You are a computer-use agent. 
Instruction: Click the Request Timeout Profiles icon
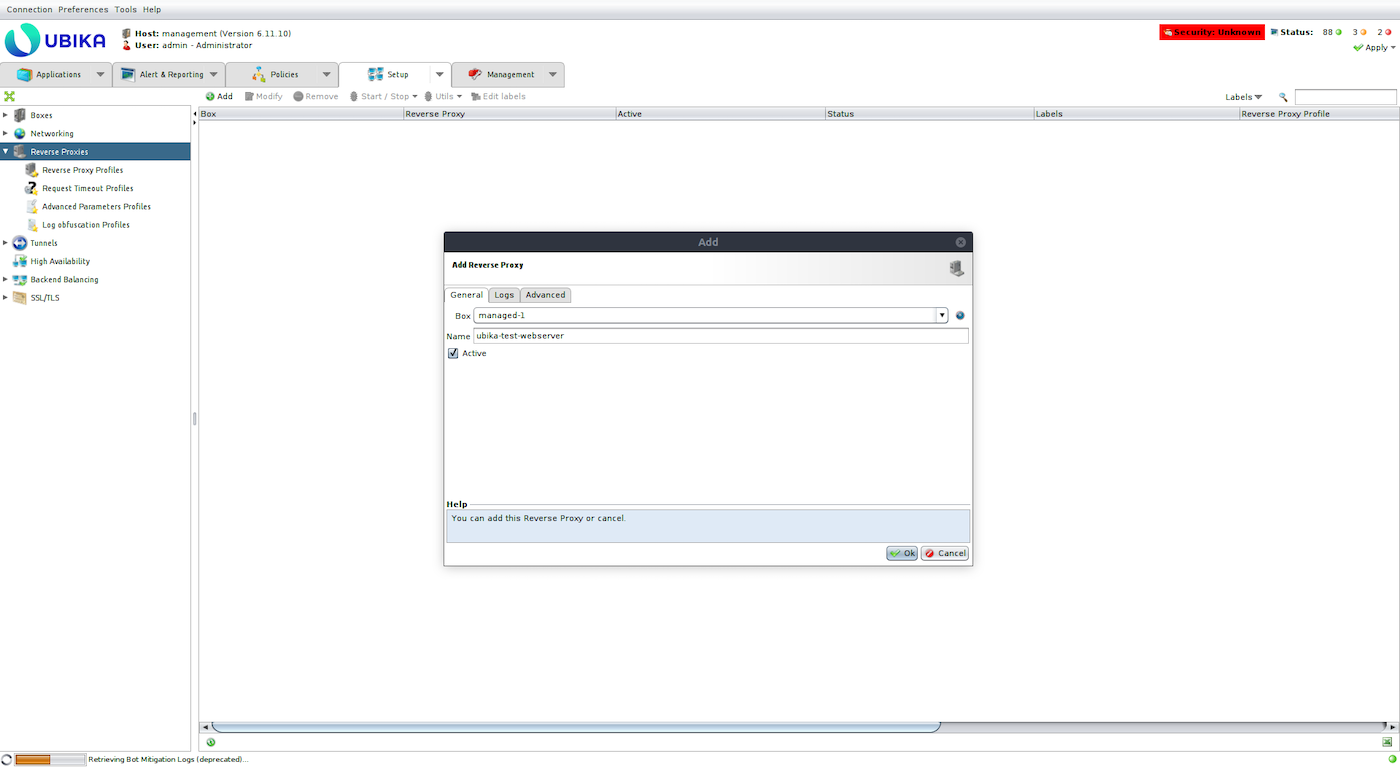point(31,188)
